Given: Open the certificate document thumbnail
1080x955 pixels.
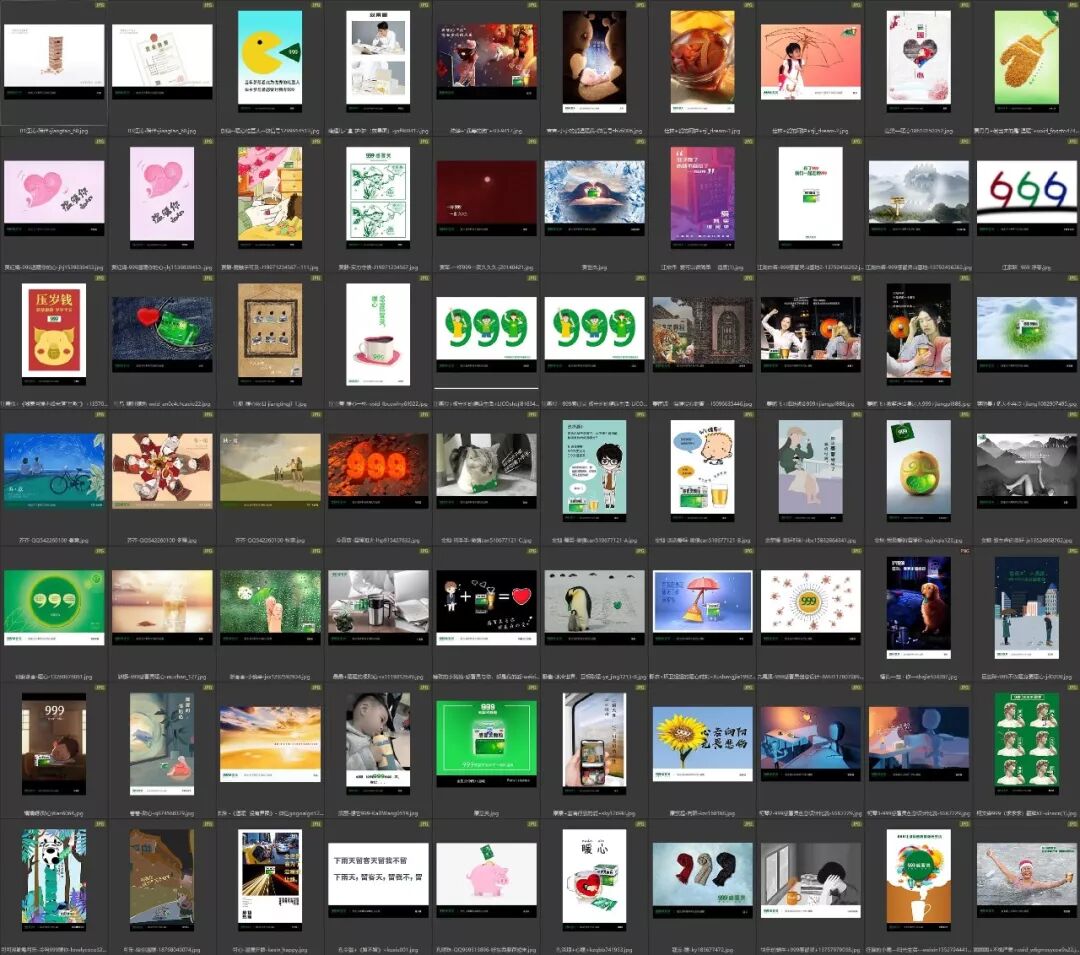Looking at the screenshot, I should pyautogui.click(x=162, y=63).
